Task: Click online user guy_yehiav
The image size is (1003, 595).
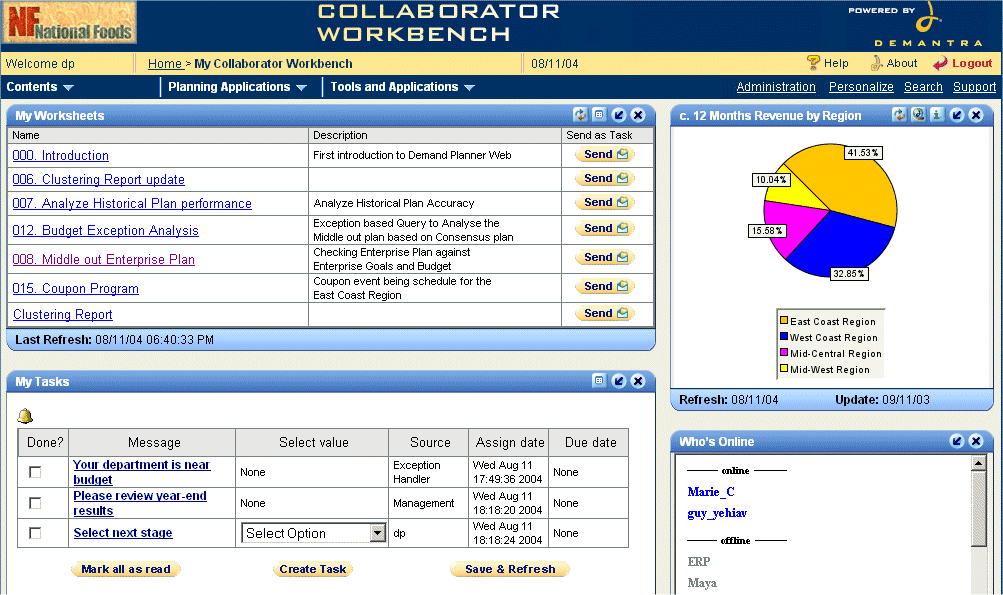Action: point(717,513)
